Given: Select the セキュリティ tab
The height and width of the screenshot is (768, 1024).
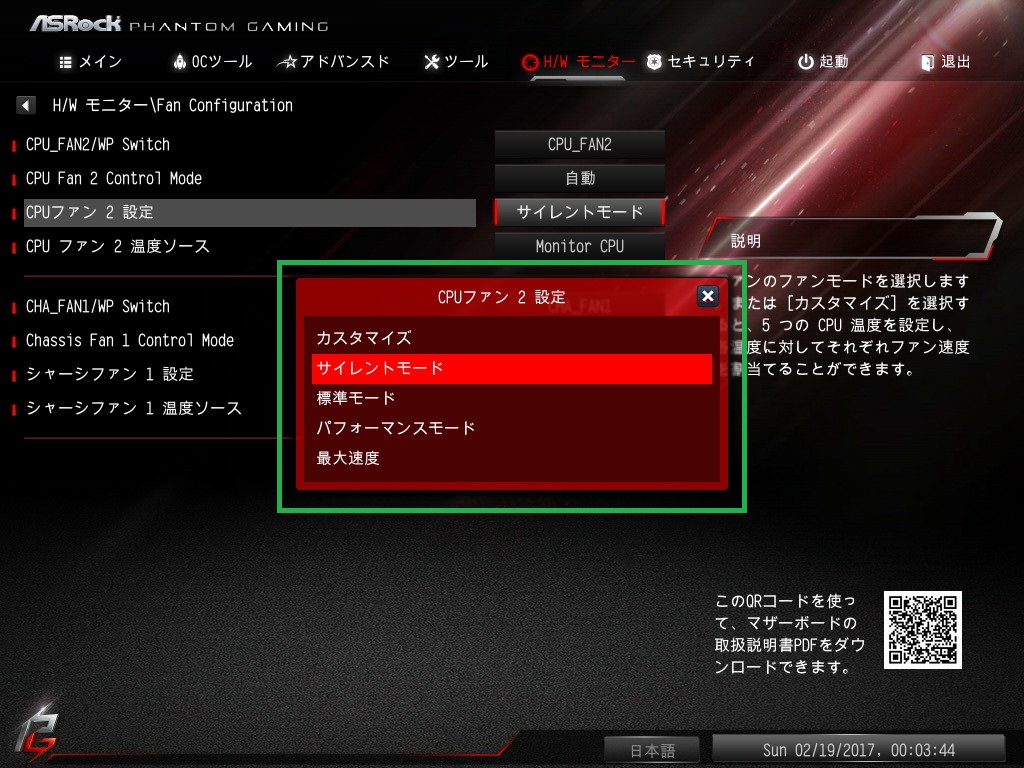Looking at the screenshot, I should click(x=700, y=62).
